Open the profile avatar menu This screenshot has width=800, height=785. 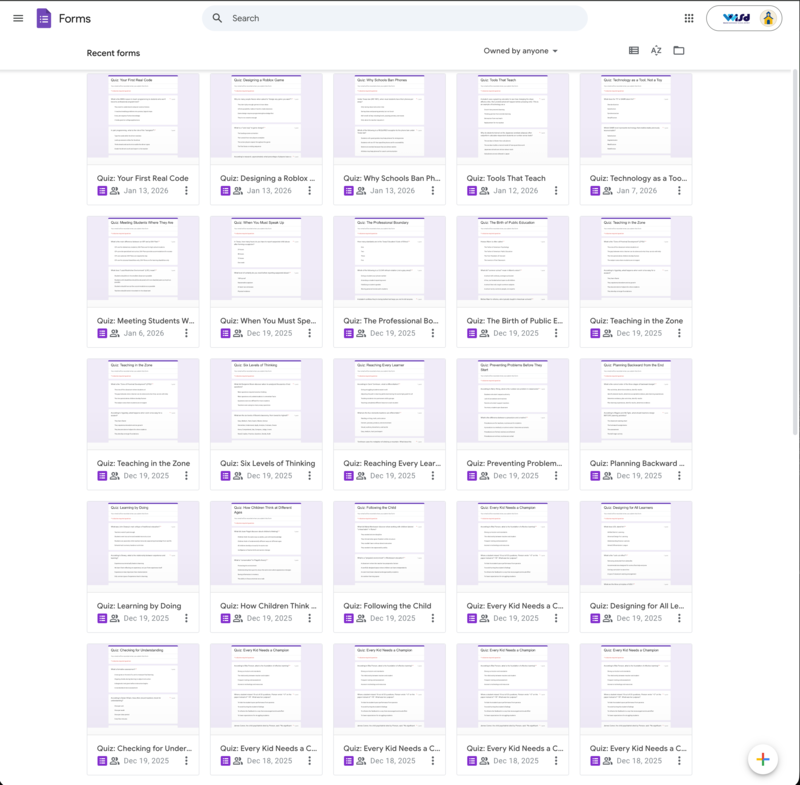click(766, 17)
